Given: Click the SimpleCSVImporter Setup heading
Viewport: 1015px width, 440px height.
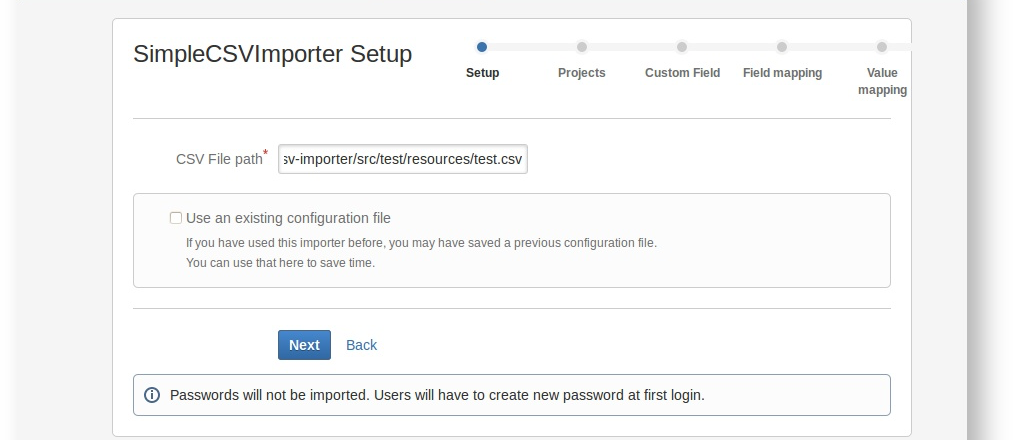Looking at the screenshot, I should pos(272,54).
